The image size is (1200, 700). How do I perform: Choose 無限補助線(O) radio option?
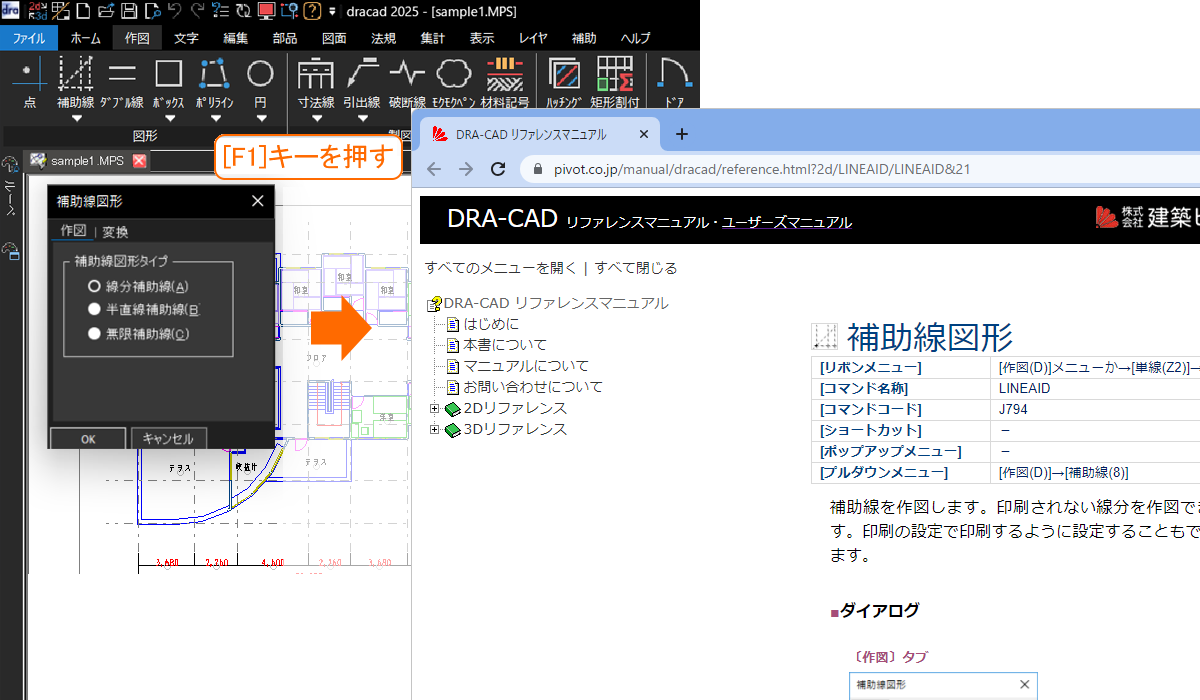pos(139,334)
